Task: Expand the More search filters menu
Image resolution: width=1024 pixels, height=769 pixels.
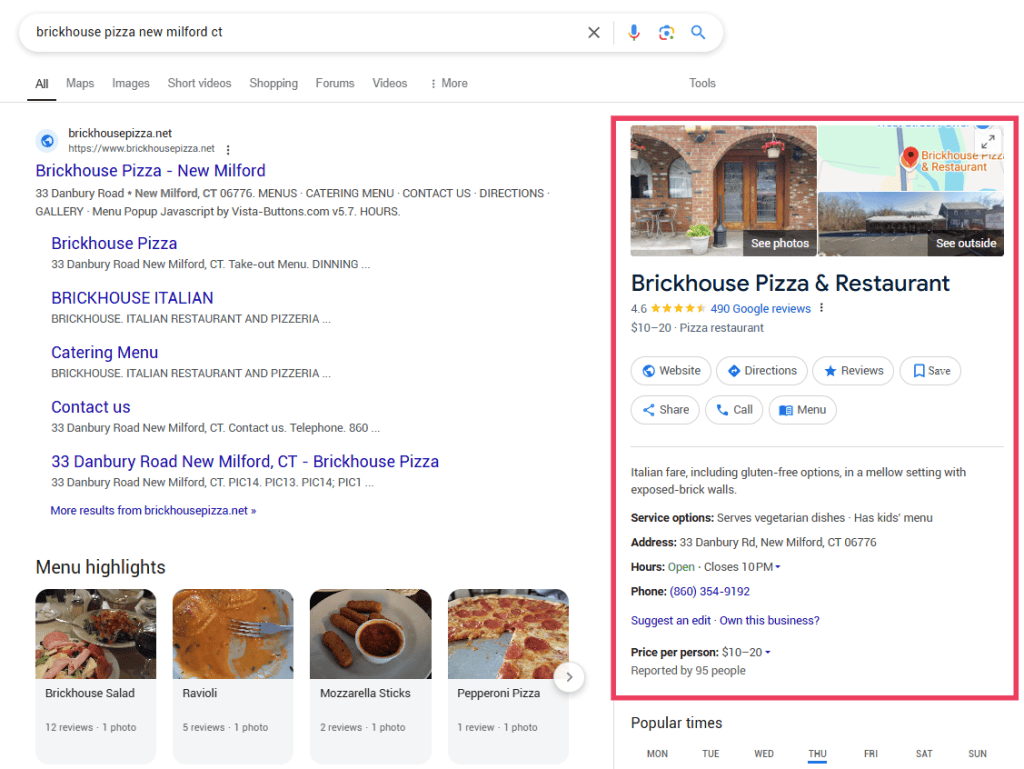Action: tap(449, 84)
